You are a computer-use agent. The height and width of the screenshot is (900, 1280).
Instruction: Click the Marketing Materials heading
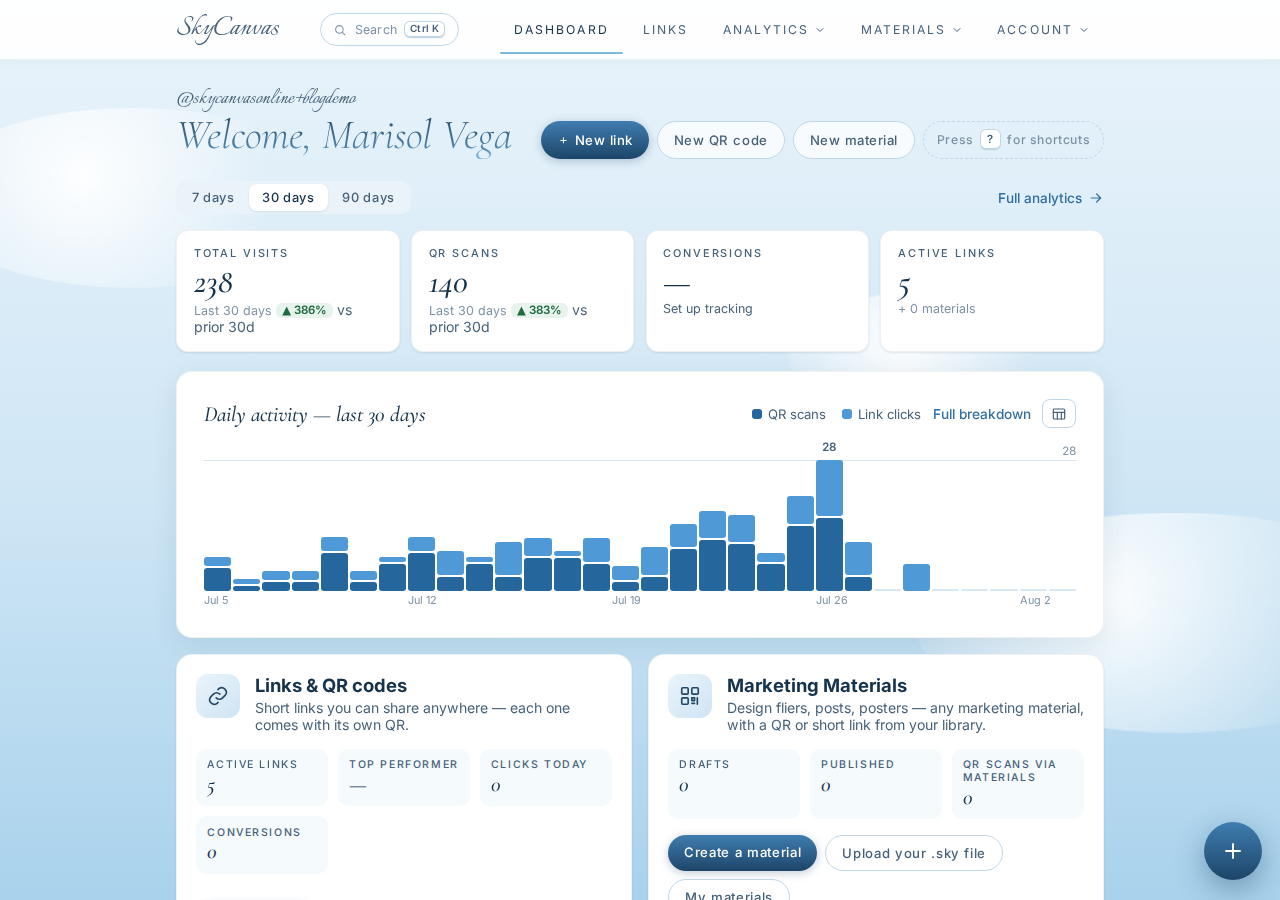tap(817, 685)
